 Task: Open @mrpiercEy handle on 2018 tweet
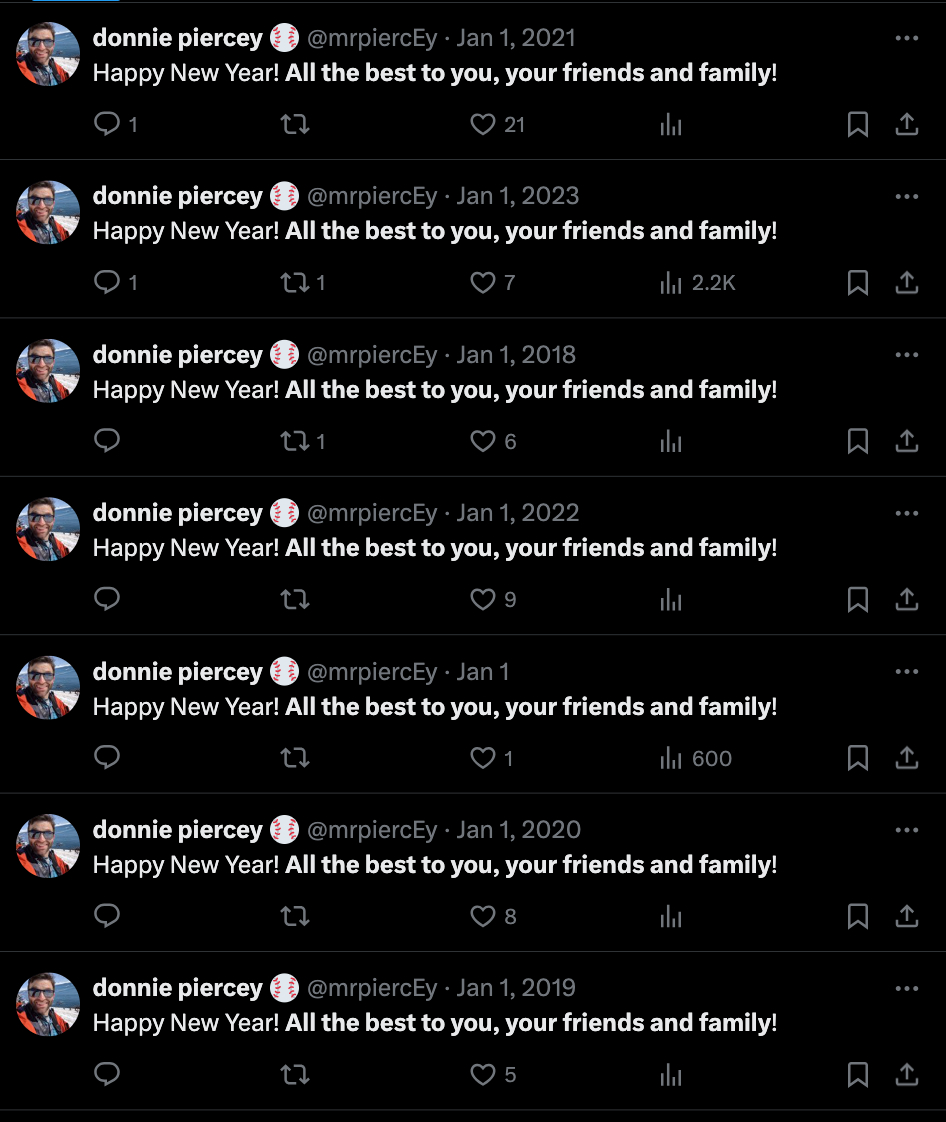(x=372, y=355)
